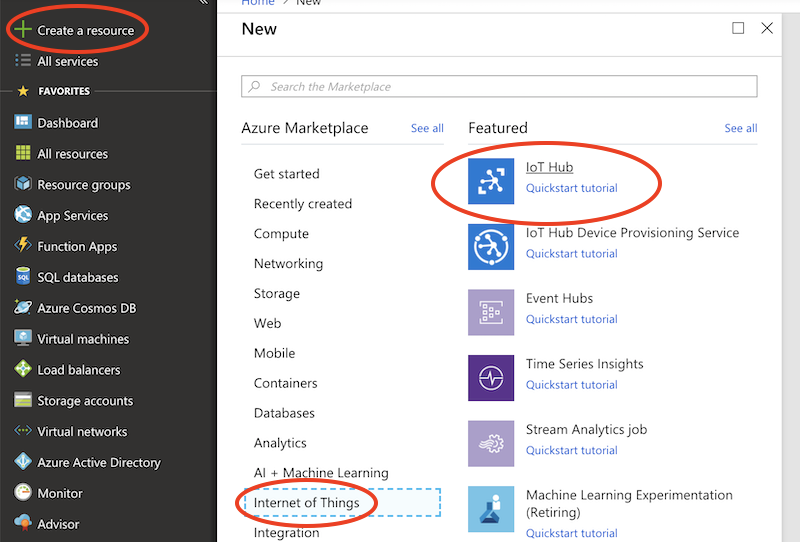Screen dimensions: 800x542
Task: Click the Virtual machines sidebar label
Action: tap(83, 339)
